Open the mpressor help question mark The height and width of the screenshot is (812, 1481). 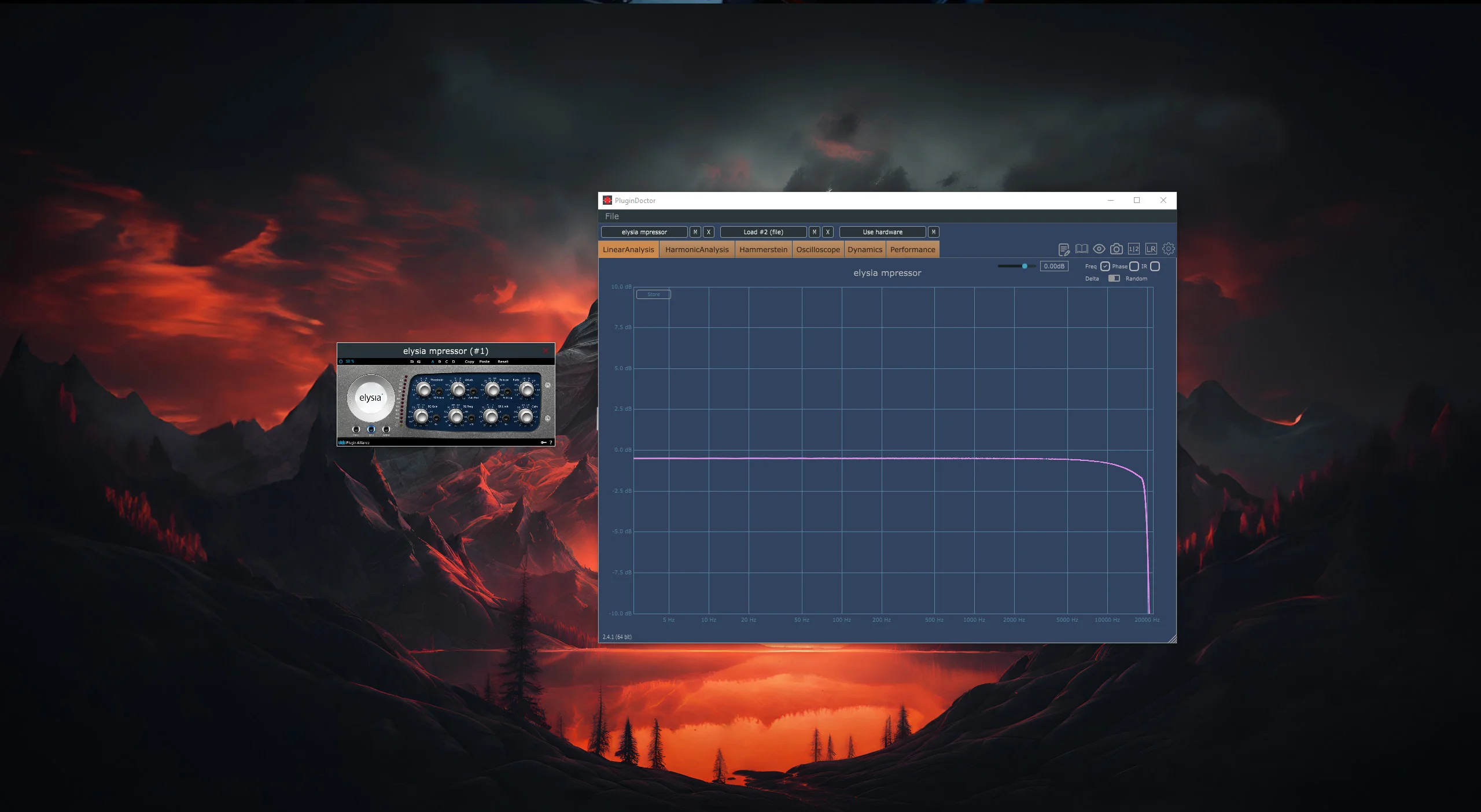click(551, 442)
